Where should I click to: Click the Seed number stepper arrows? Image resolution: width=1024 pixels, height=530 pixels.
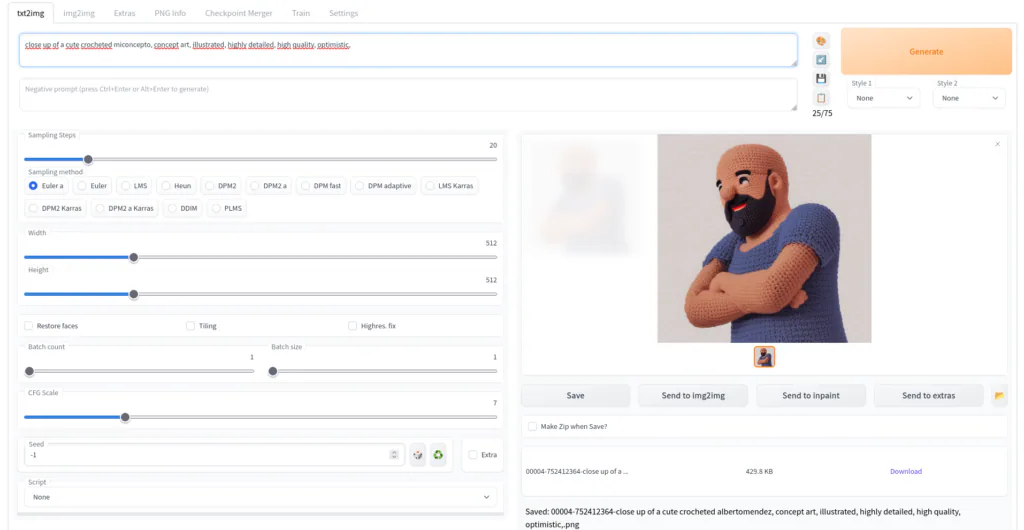pos(394,455)
